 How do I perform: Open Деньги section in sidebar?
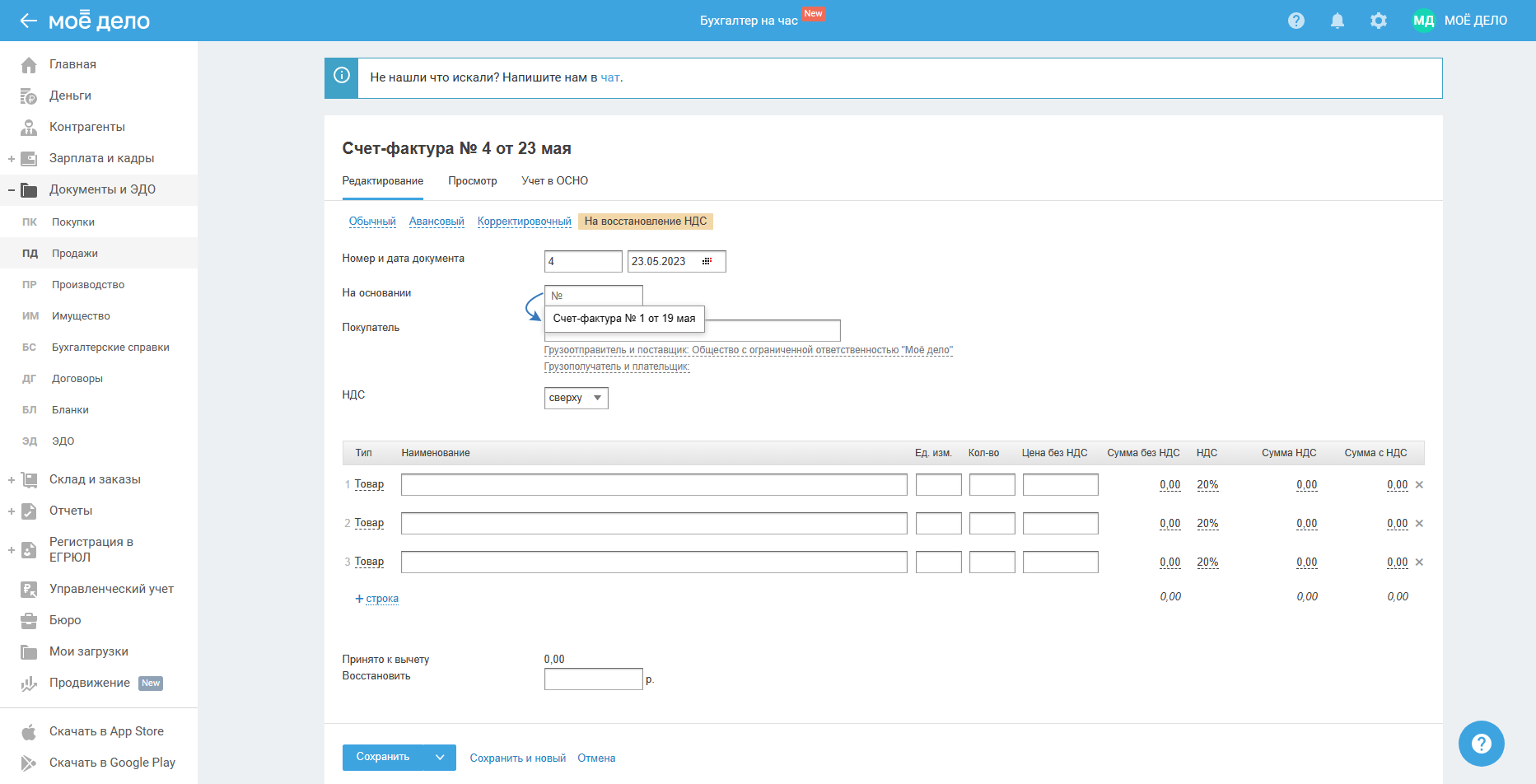click(70, 96)
